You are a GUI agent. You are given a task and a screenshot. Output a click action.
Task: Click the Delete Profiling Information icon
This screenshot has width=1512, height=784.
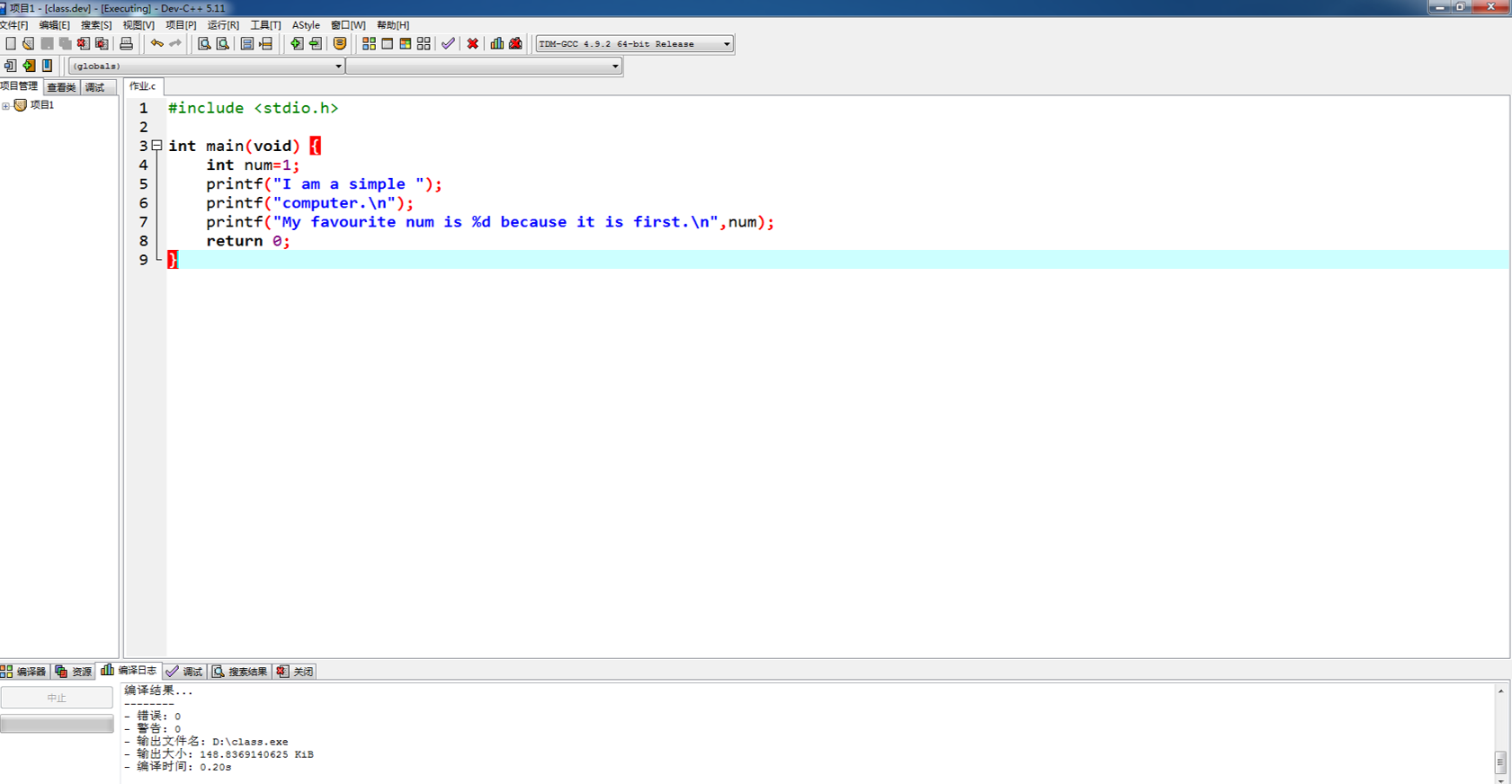(515, 43)
